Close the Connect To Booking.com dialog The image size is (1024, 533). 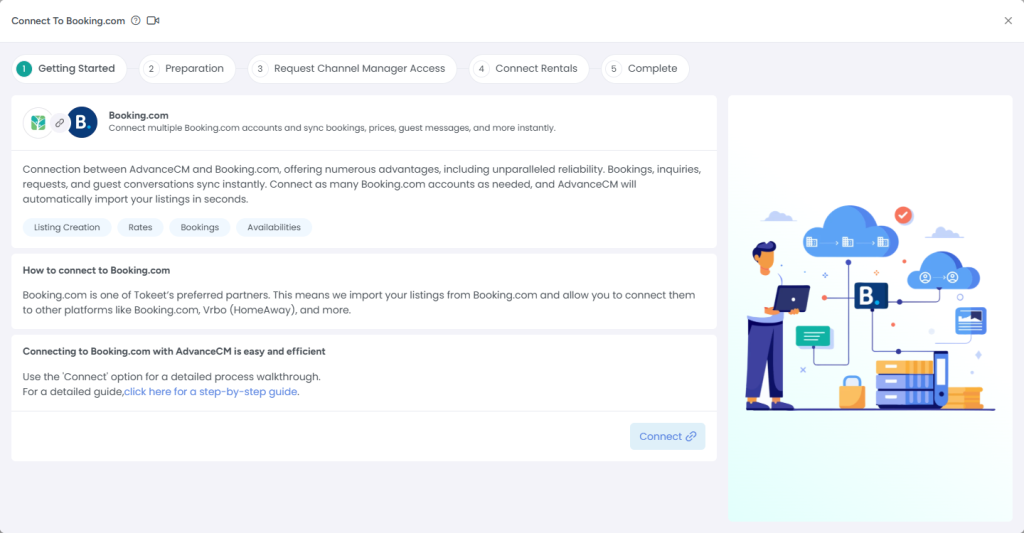coord(1008,21)
